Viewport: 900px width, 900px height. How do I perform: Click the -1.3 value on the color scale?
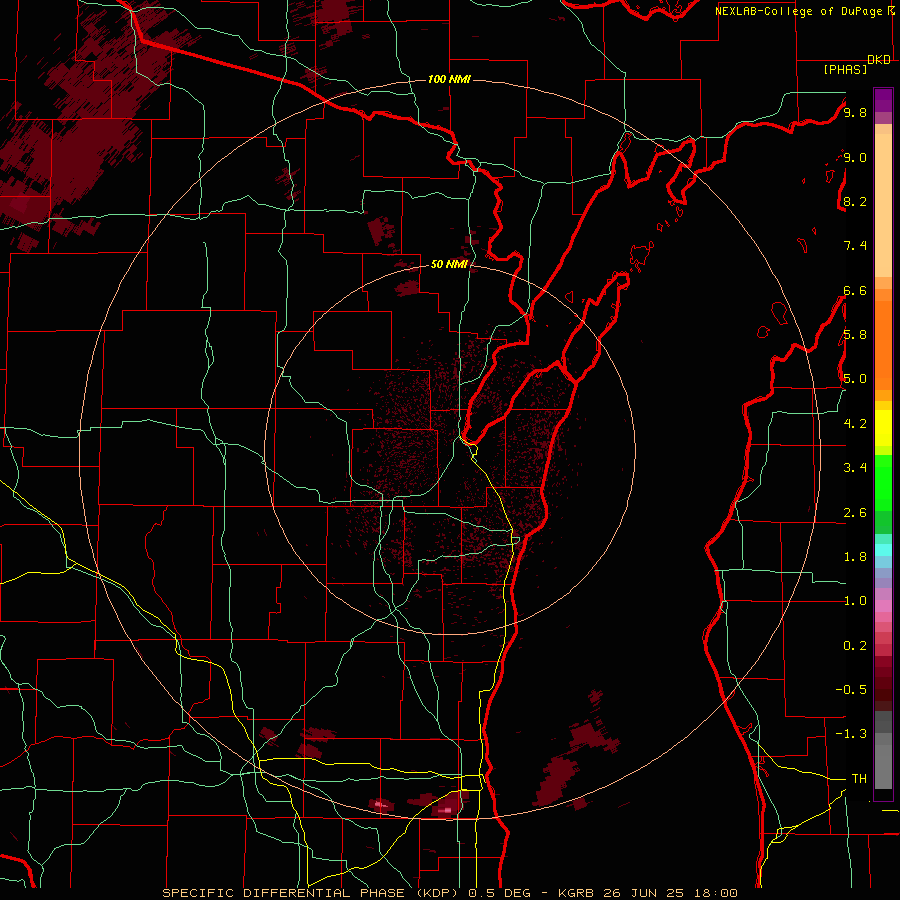coord(851,734)
